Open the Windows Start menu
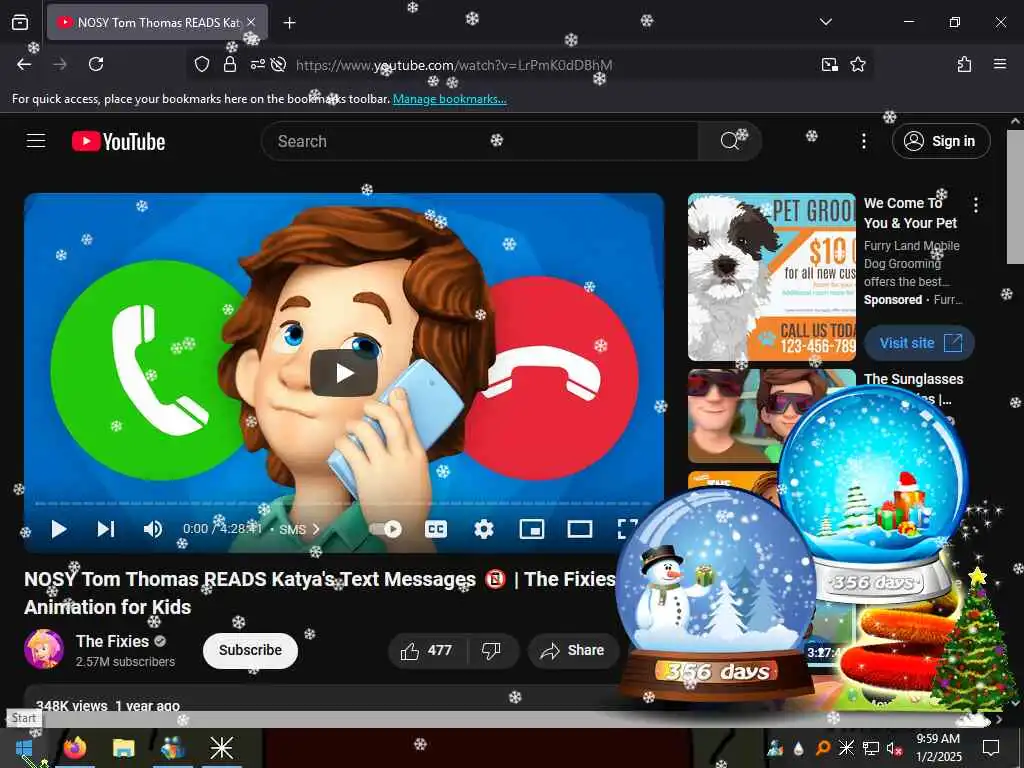The width and height of the screenshot is (1024, 768). (x=24, y=748)
